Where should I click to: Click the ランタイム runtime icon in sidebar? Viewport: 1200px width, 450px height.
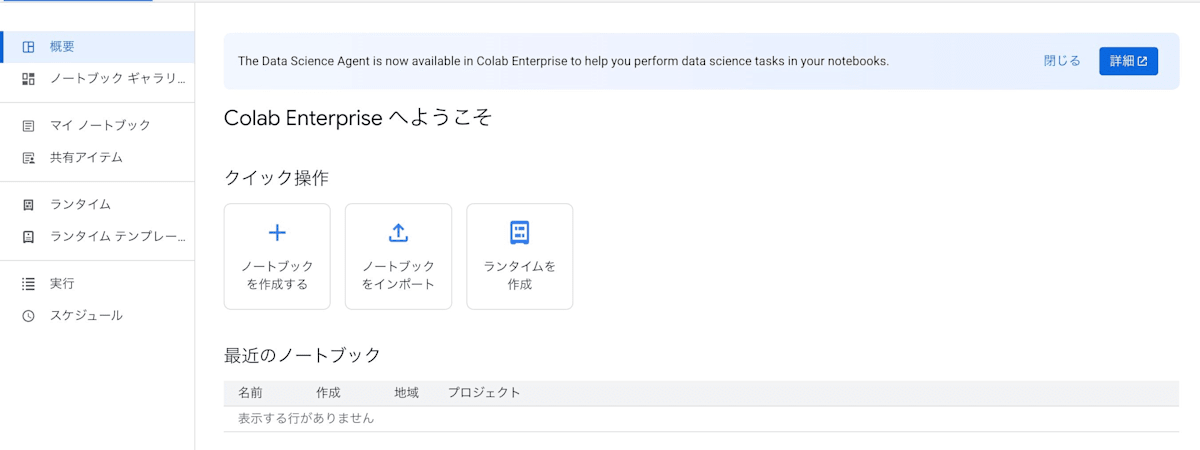[x=29, y=205]
